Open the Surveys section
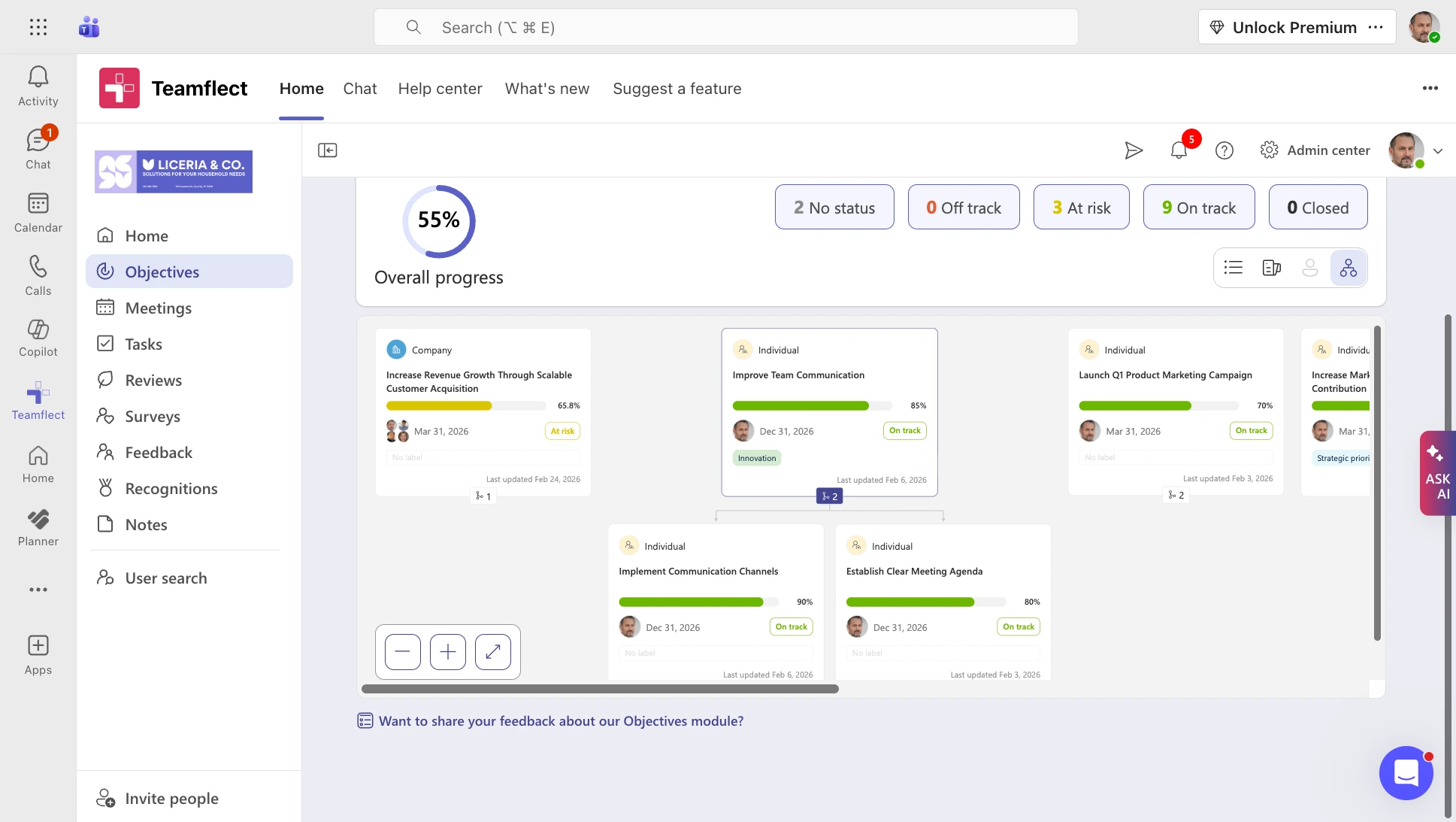Screen dimensions: 1456x822 (152, 416)
